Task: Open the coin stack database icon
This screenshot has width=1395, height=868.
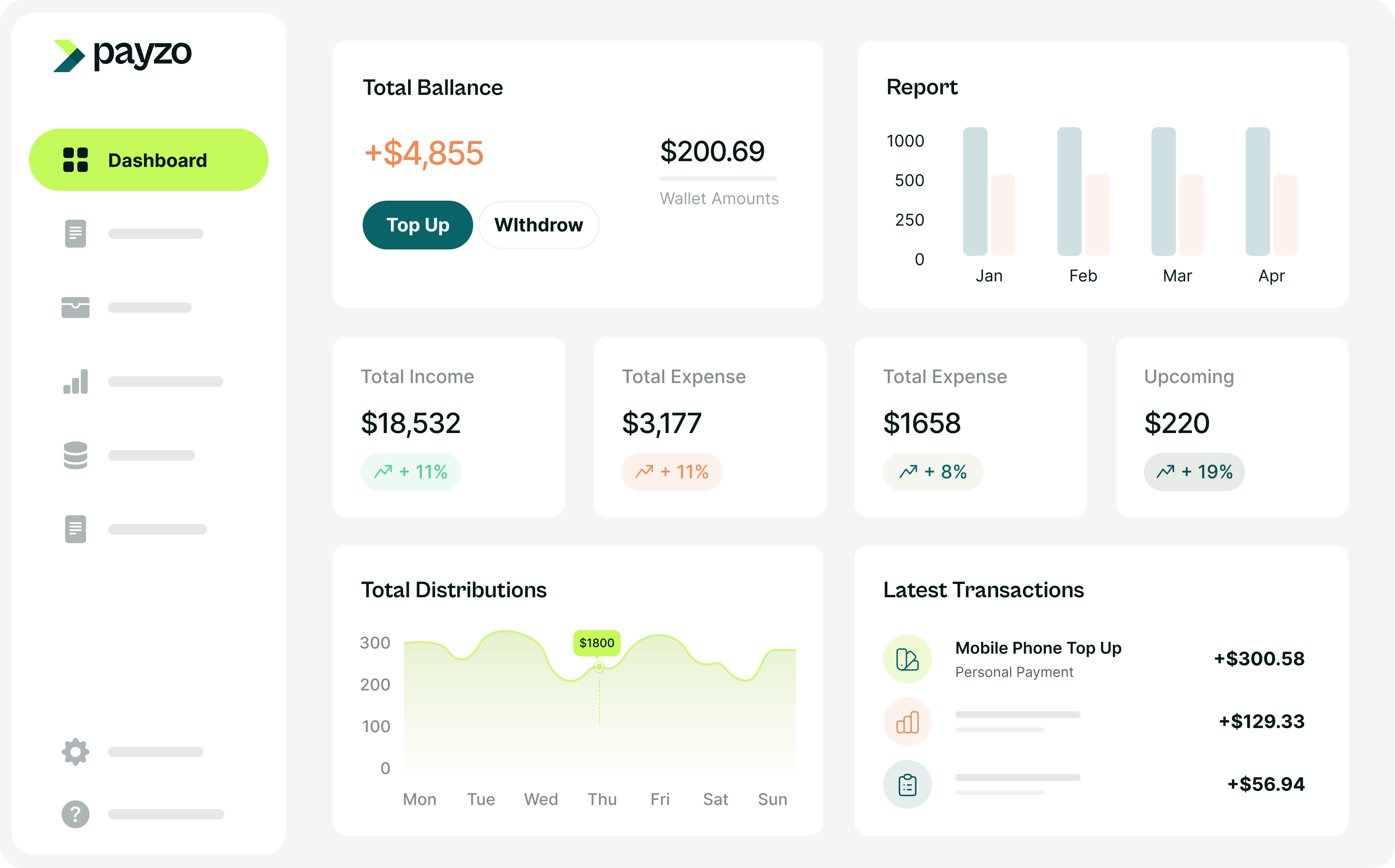Action: (x=75, y=455)
